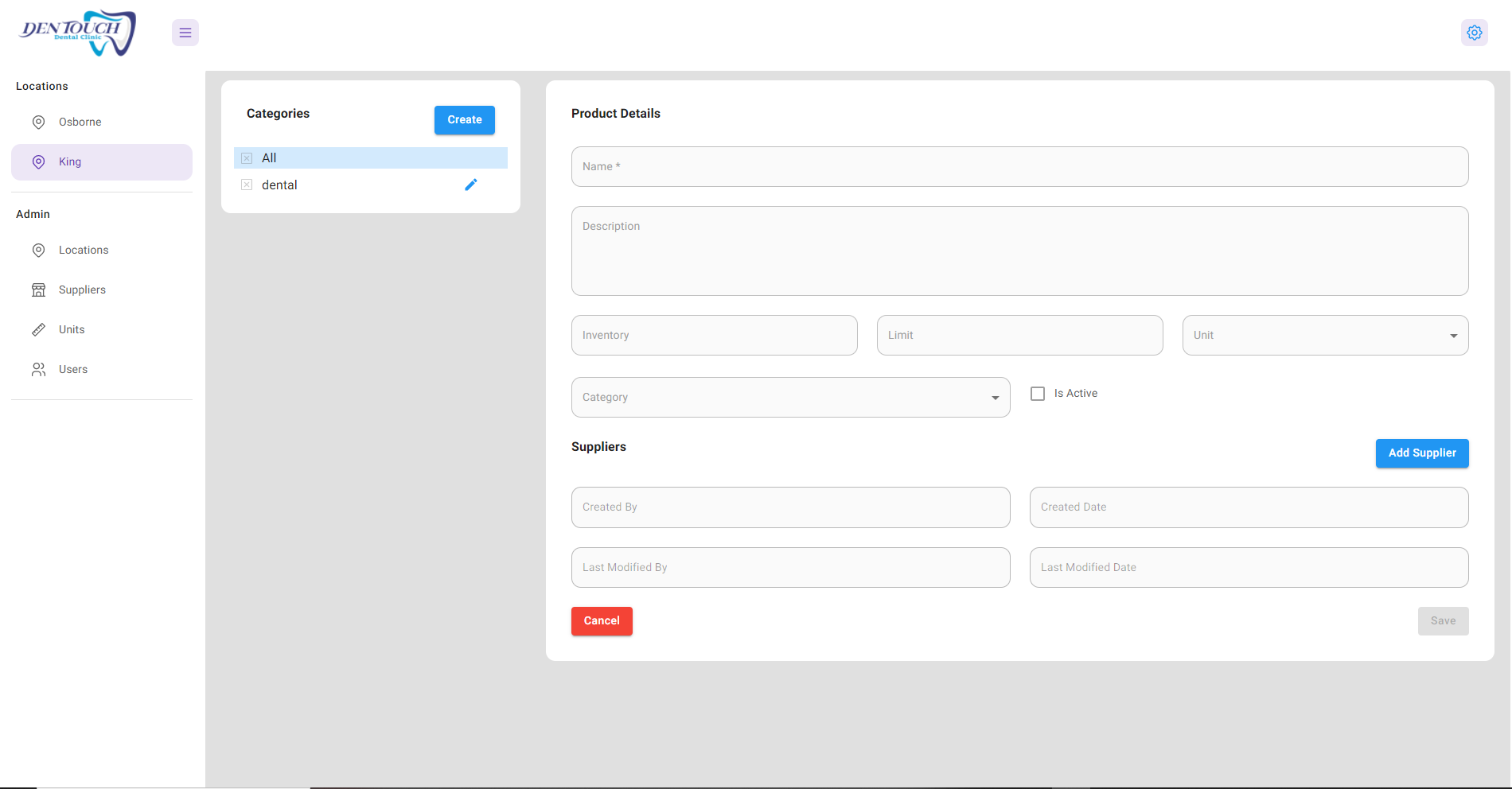Viewport: 1512px width, 789px height.
Task: Select King location in sidebar
Action: pos(102,161)
